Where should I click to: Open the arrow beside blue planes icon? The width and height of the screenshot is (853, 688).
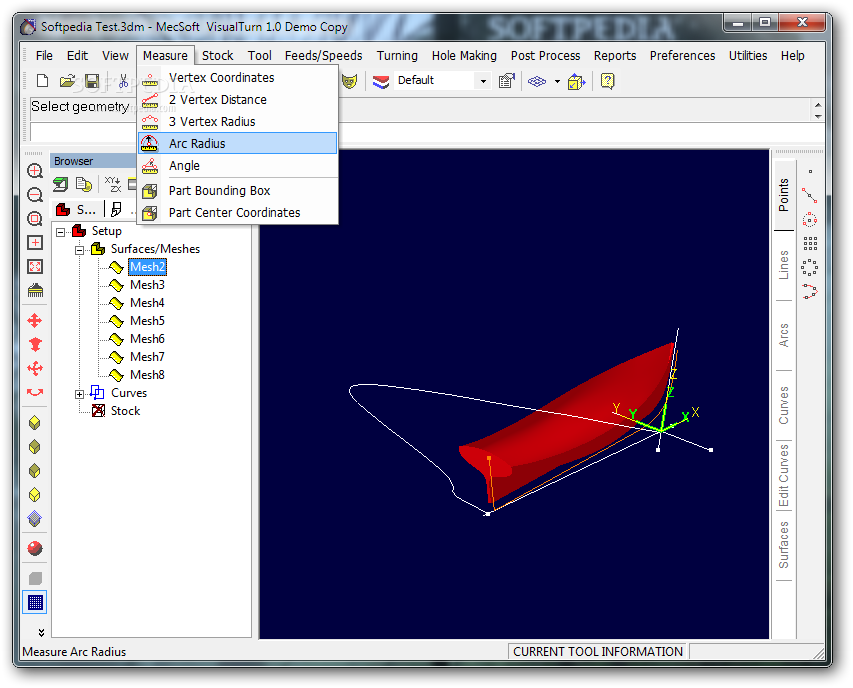557,82
